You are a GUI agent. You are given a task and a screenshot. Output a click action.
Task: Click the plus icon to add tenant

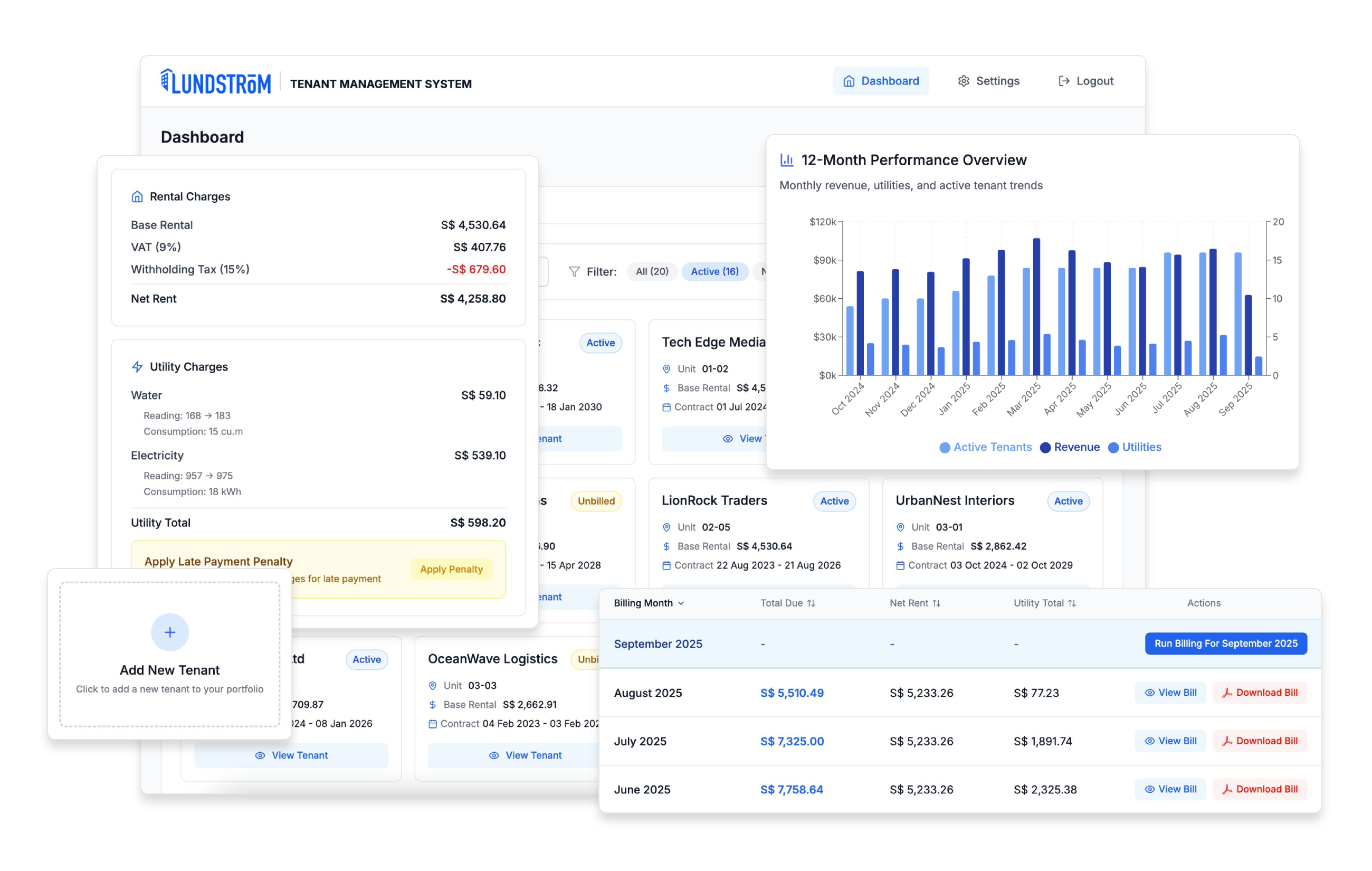pyautogui.click(x=170, y=632)
